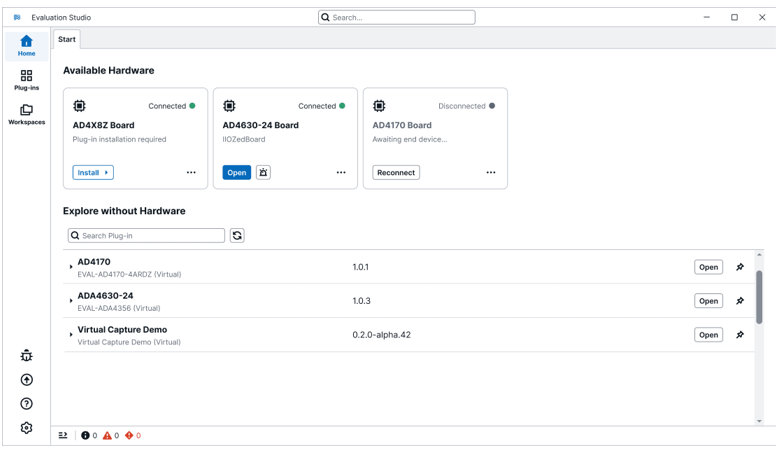Image resolution: width=776 pixels, height=450 pixels.
Task: Toggle the log panel icon in status bar
Action: pyautogui.click(x=63, y=435)
